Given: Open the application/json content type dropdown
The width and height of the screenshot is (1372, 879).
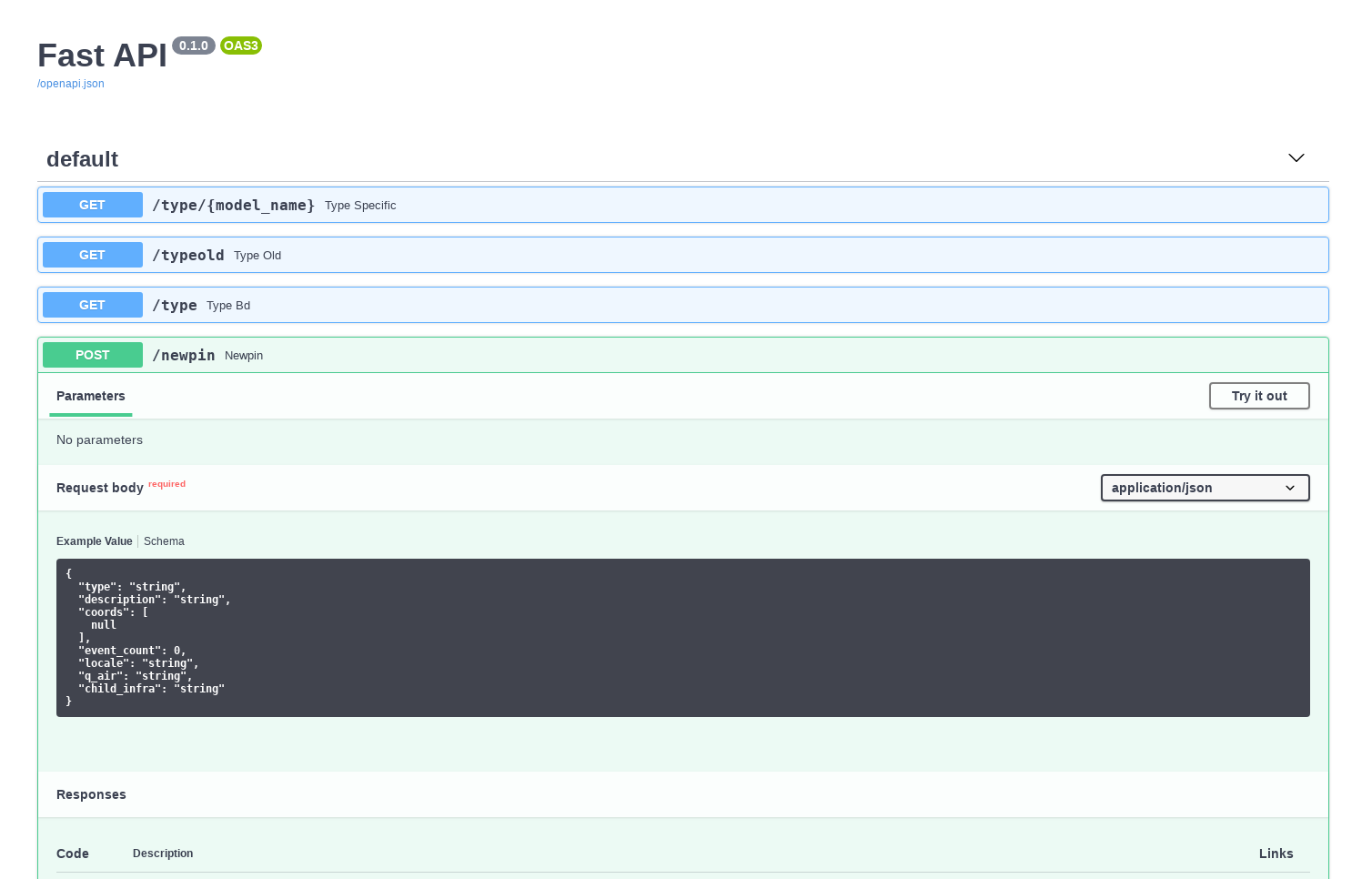Looking at the screenshot, I should (x=1206, y=488).
